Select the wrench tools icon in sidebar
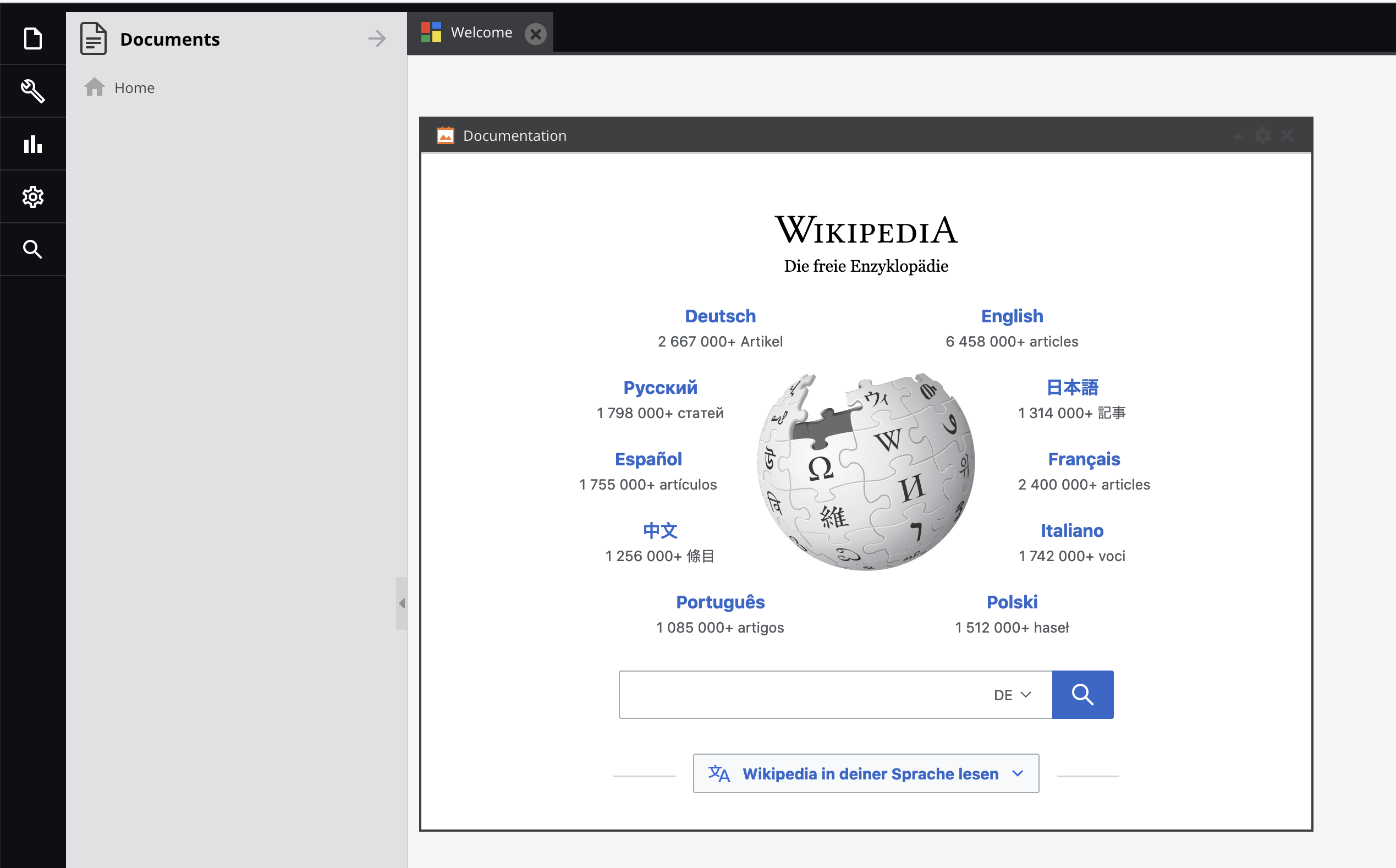Image resolution: width=1396 pixels, height=868 pixels. click(x=32, y=91)
